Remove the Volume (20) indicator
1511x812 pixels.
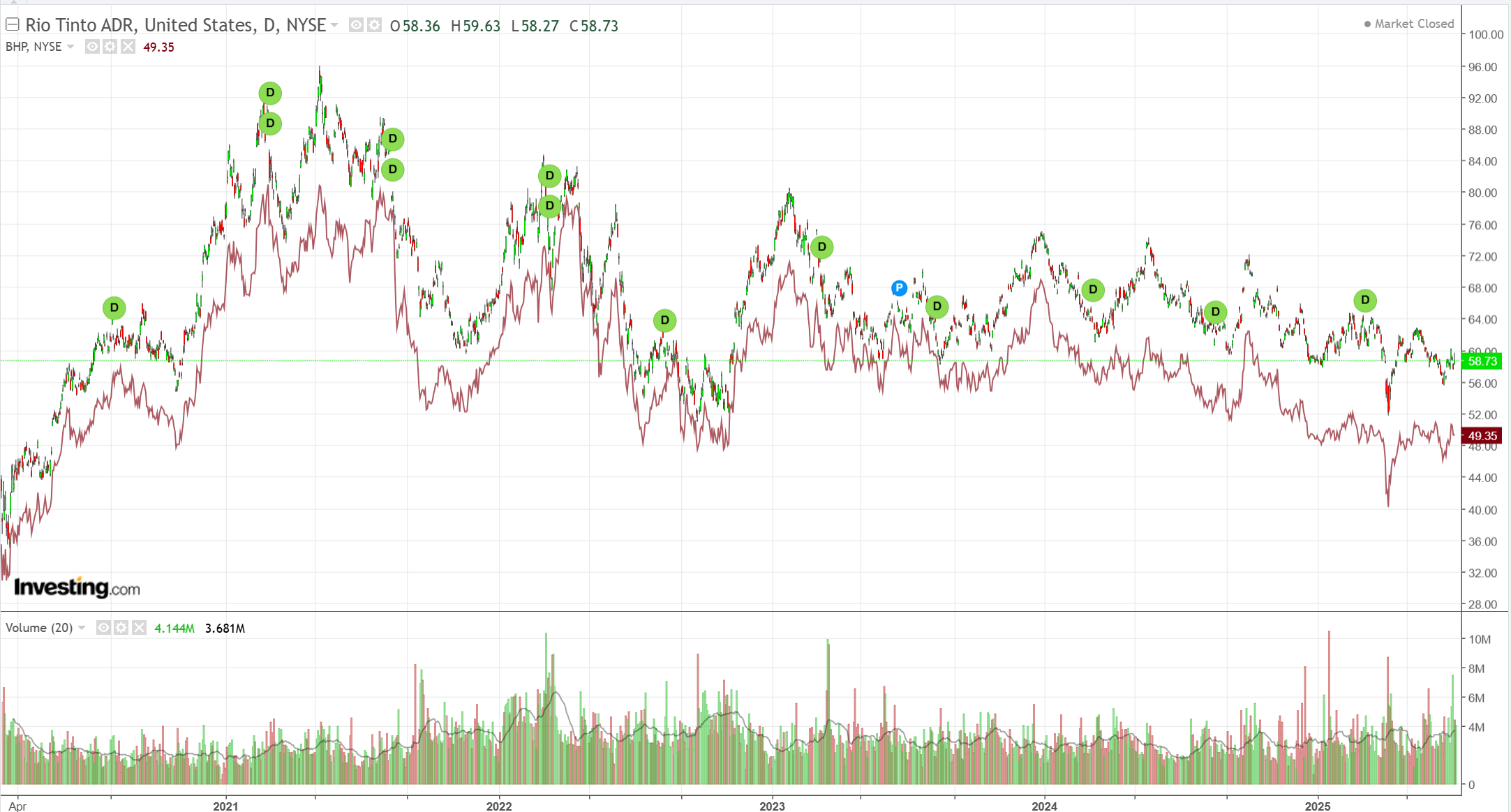[x=140, y=628]
